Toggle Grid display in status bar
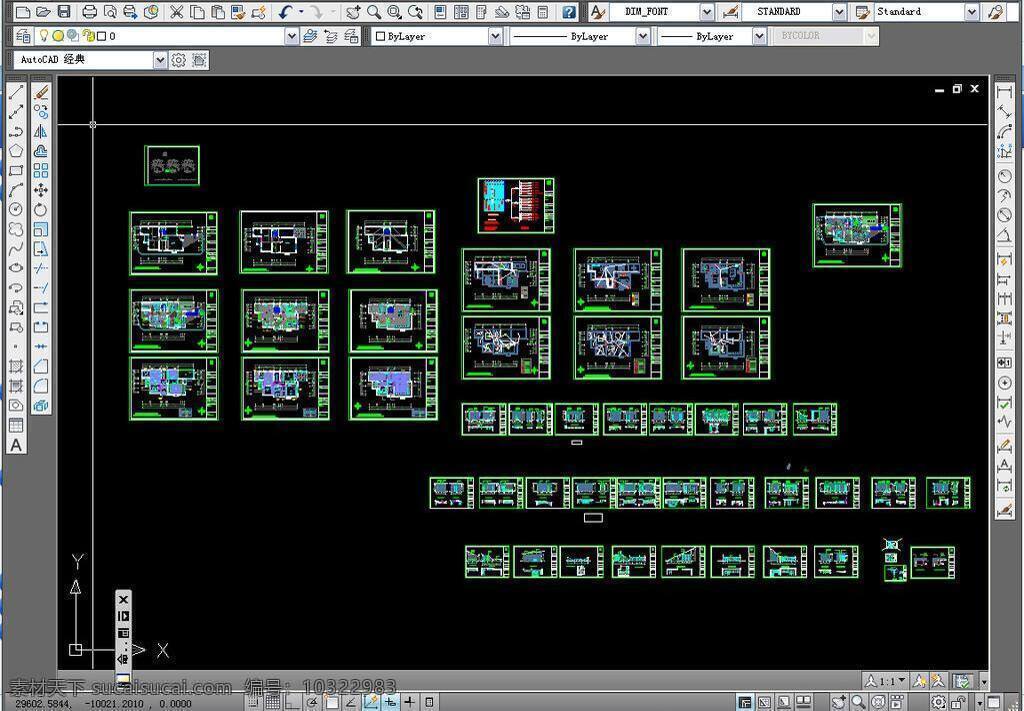This screenshot has width=1024, height=711. coord(272,702)
